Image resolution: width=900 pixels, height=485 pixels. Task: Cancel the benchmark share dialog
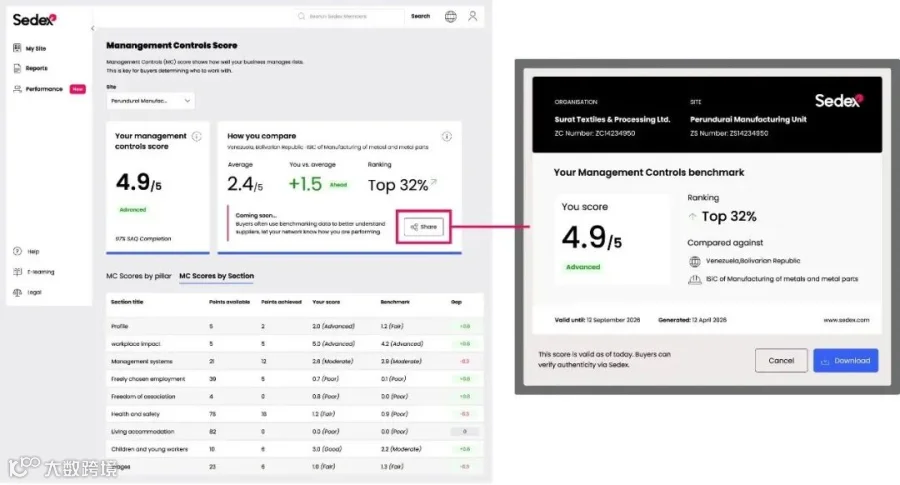pyautogui.click(x=781, y=360)
